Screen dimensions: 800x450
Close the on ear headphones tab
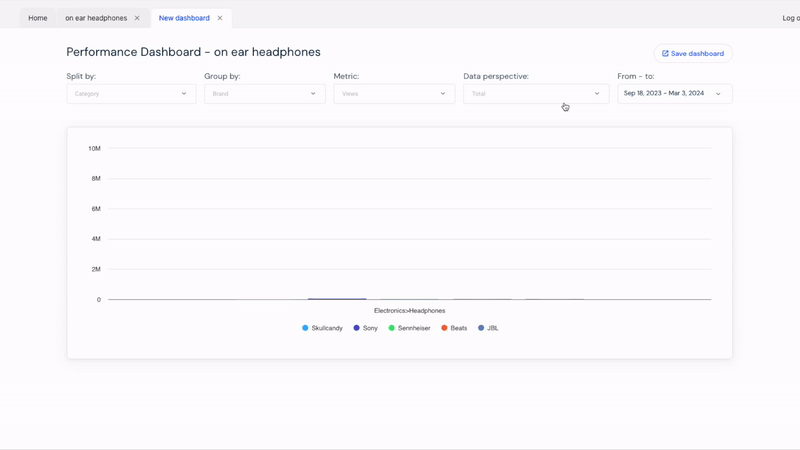click(x=137, y=18)
